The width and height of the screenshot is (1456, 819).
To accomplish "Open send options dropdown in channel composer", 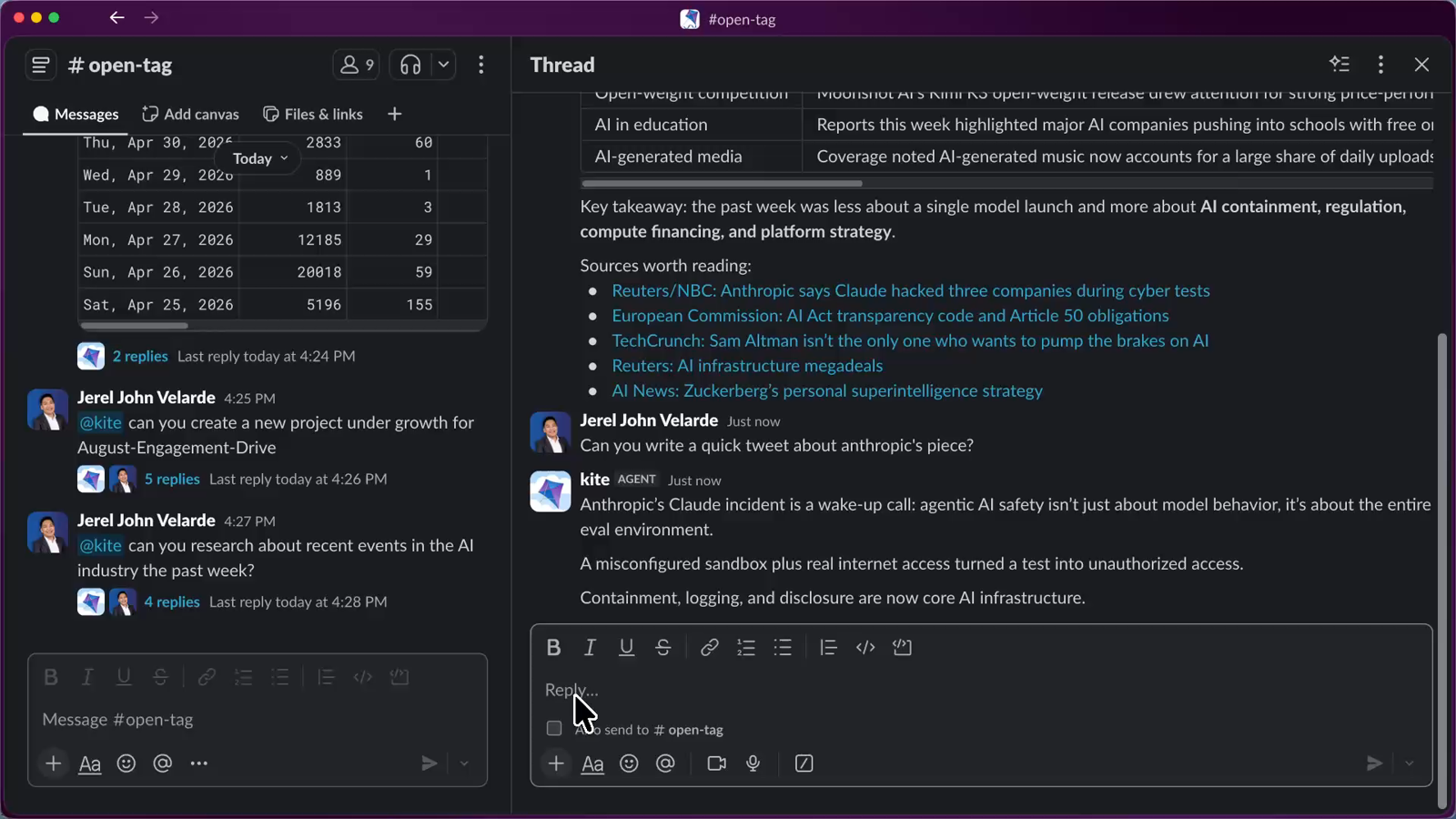I will 464,763.
